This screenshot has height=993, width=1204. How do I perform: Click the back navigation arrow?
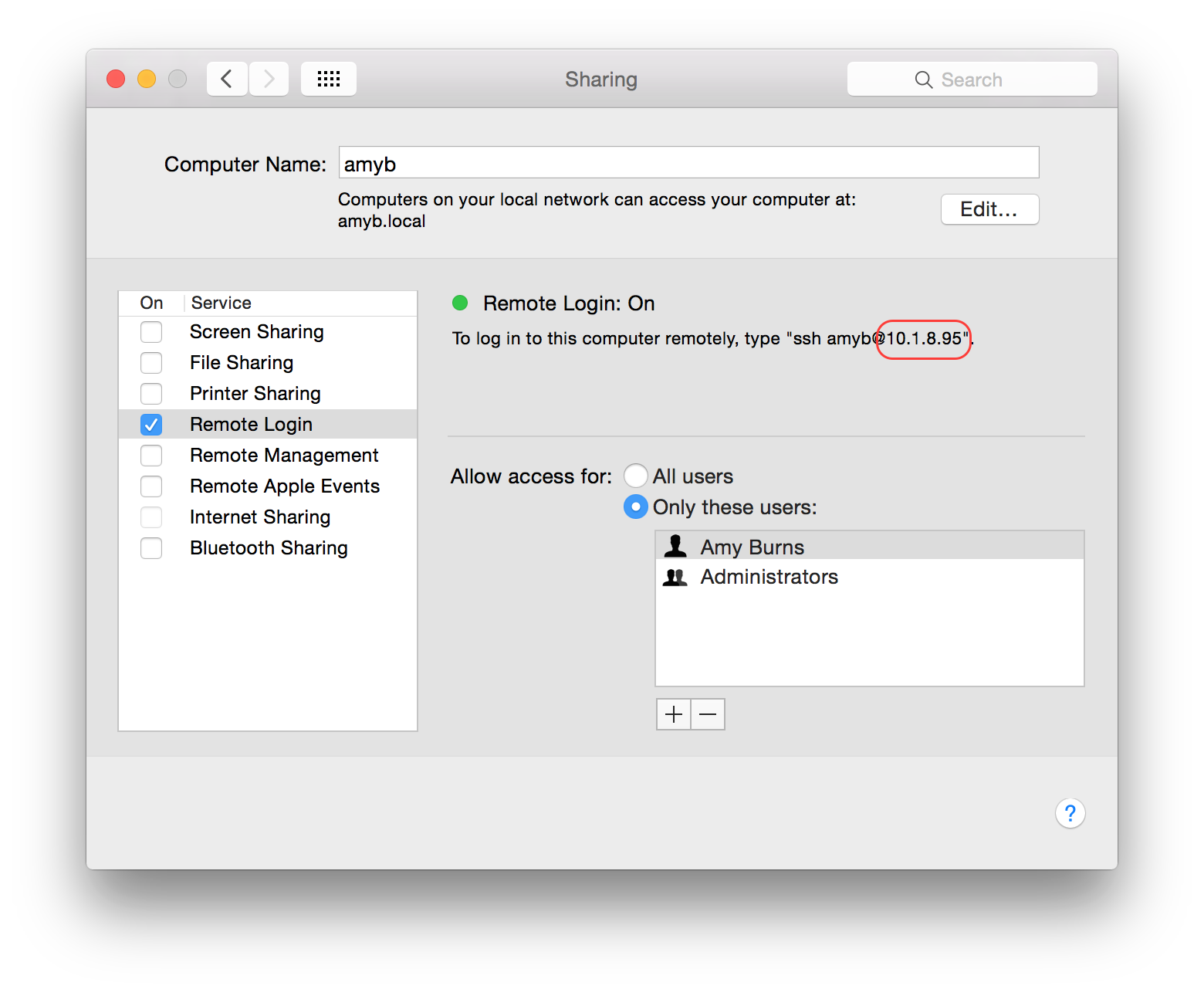(226, 78)
